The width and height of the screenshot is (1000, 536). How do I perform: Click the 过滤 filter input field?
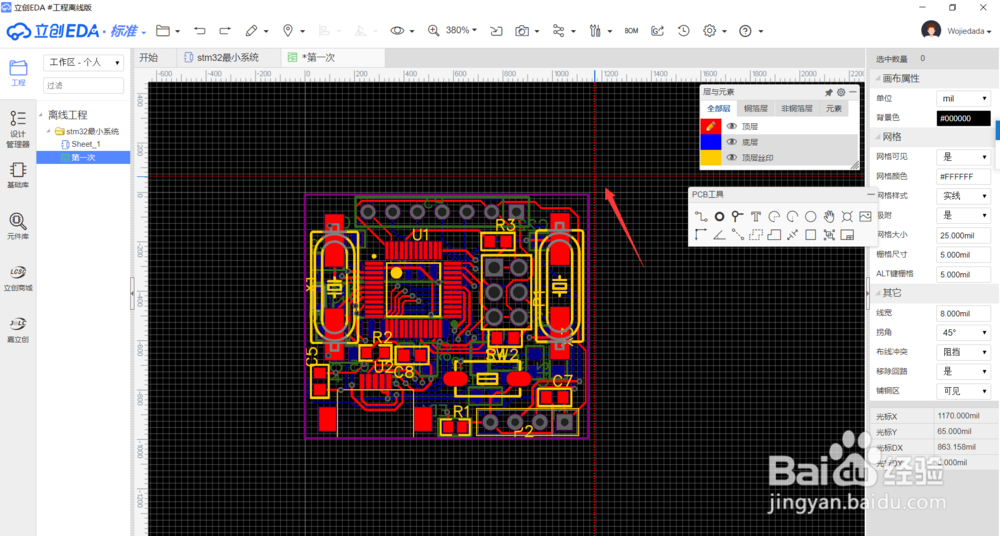click(84, 86)
